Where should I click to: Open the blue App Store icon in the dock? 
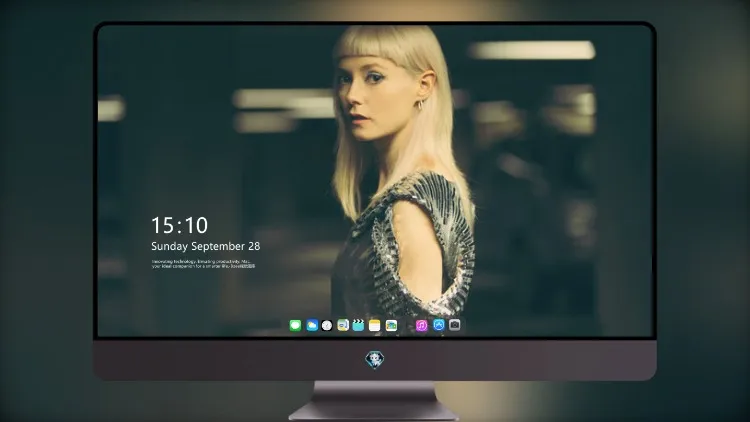tap(439, 325)
